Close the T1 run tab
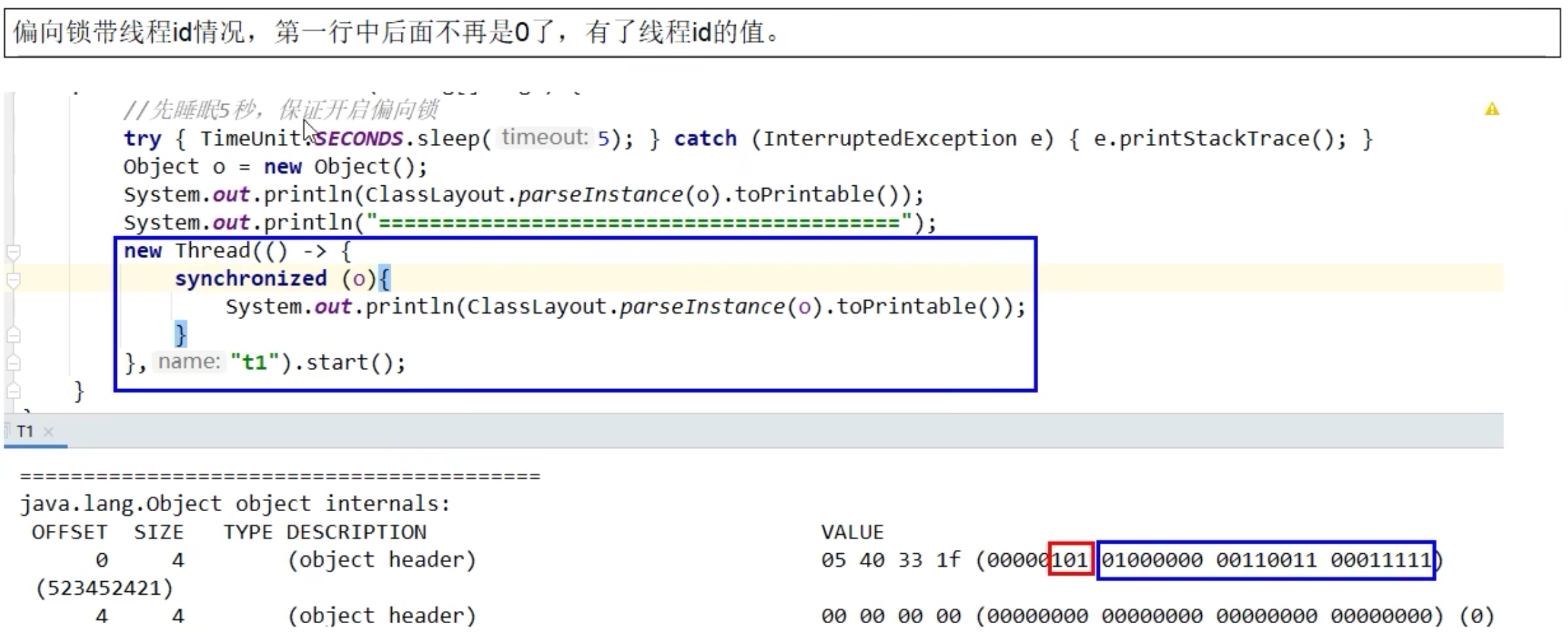This screenshot has width=1568, height=632. click(x=48, y=432)
